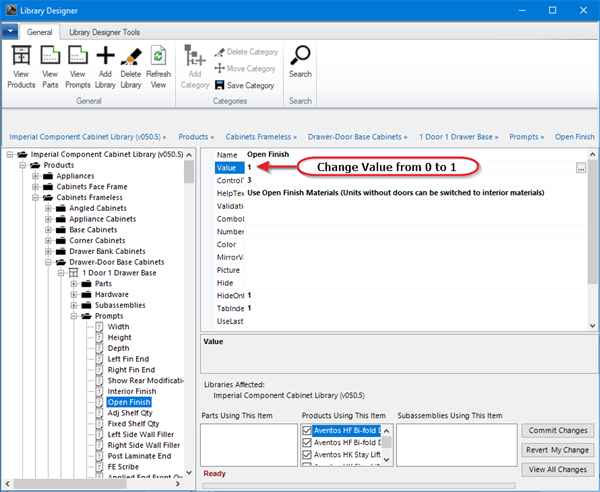Click the View Products icon
600x492 pixels.
20,57
